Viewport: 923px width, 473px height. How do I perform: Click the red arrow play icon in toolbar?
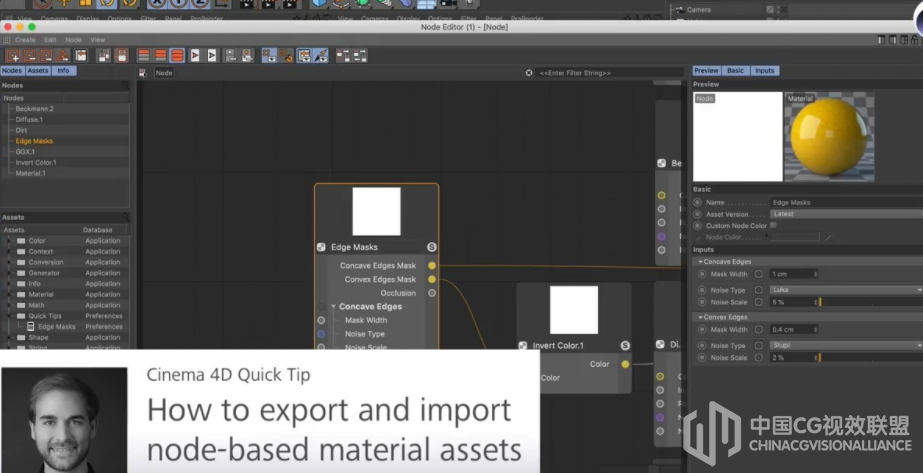pos(195,56)
